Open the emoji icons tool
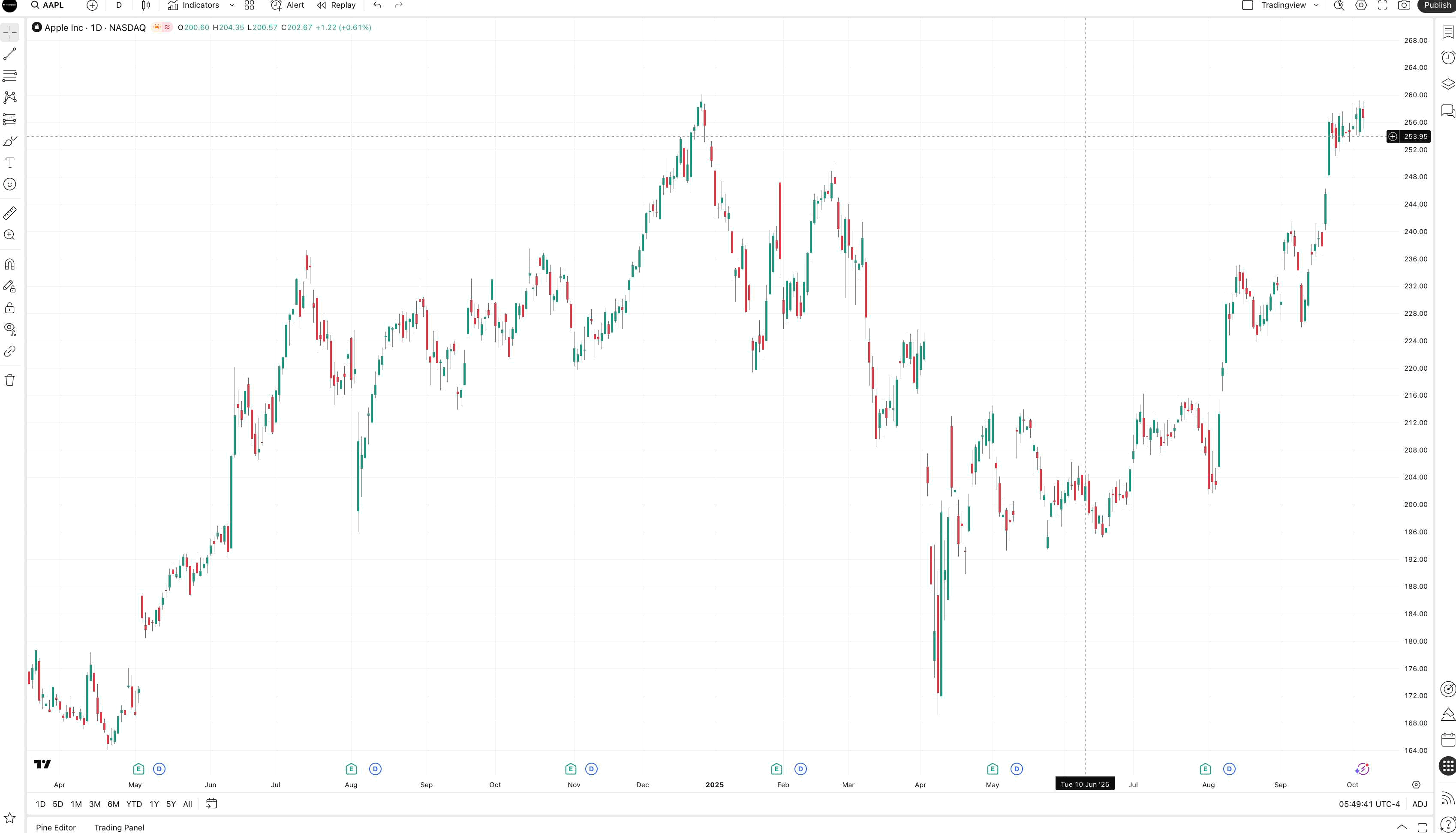The image size is (1456, 833). [x=10, y=184]
